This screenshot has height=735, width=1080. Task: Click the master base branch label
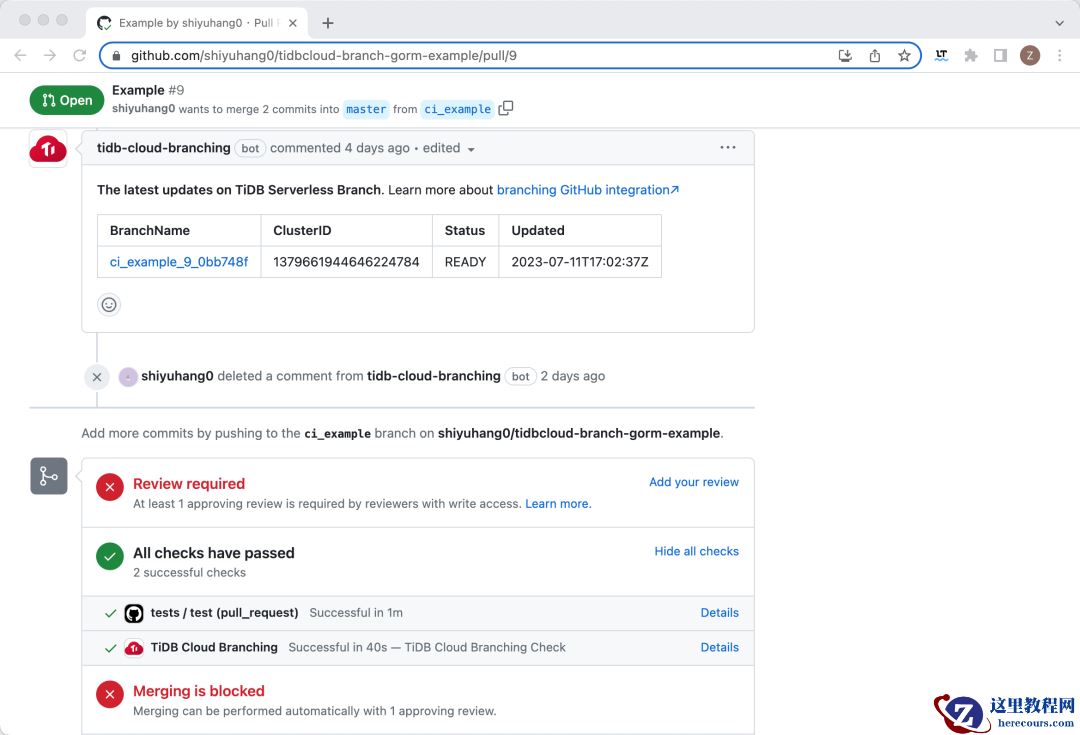point(366,109)
